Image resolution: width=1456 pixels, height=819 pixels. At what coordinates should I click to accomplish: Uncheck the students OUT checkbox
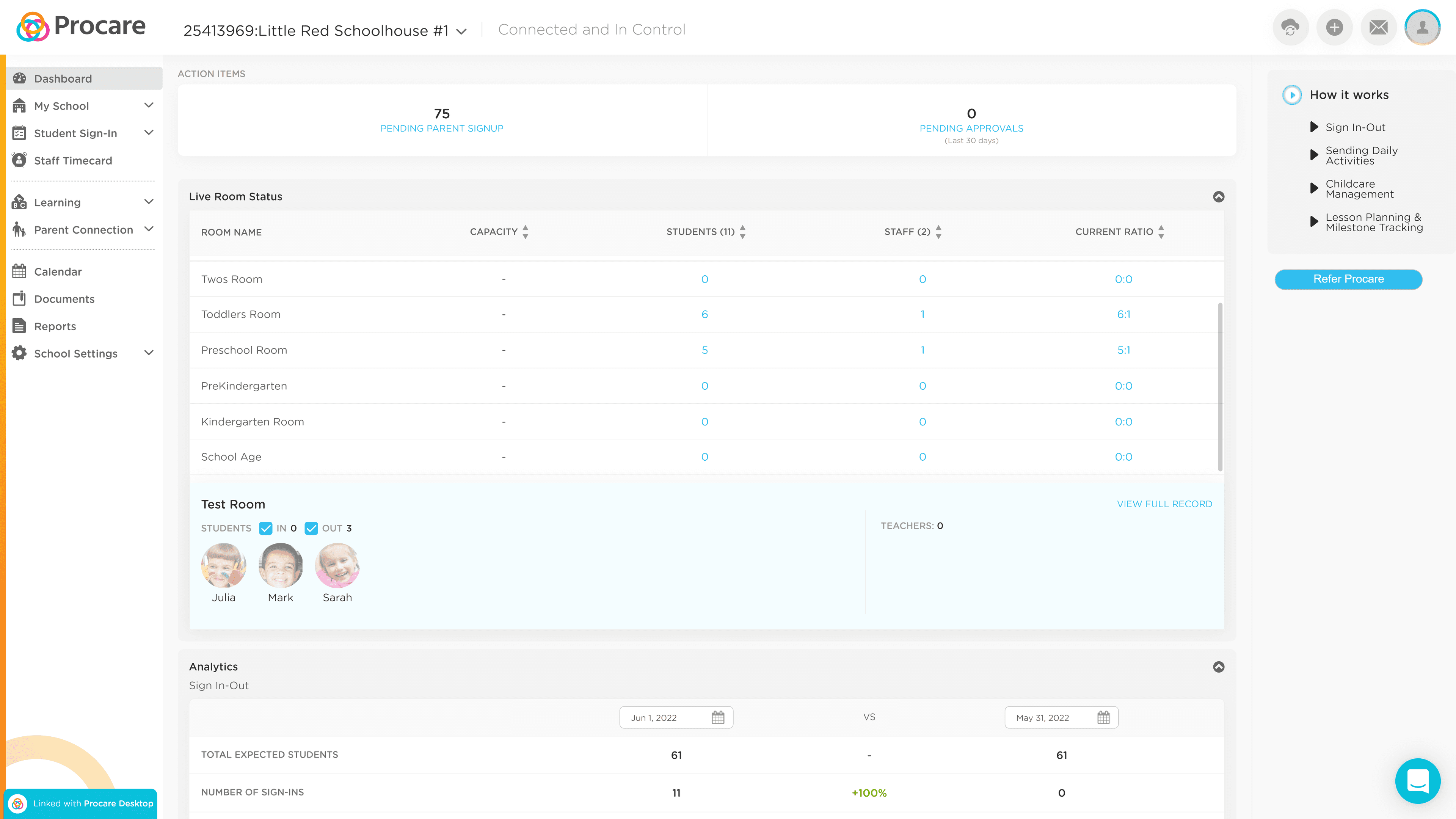(311, 528)
